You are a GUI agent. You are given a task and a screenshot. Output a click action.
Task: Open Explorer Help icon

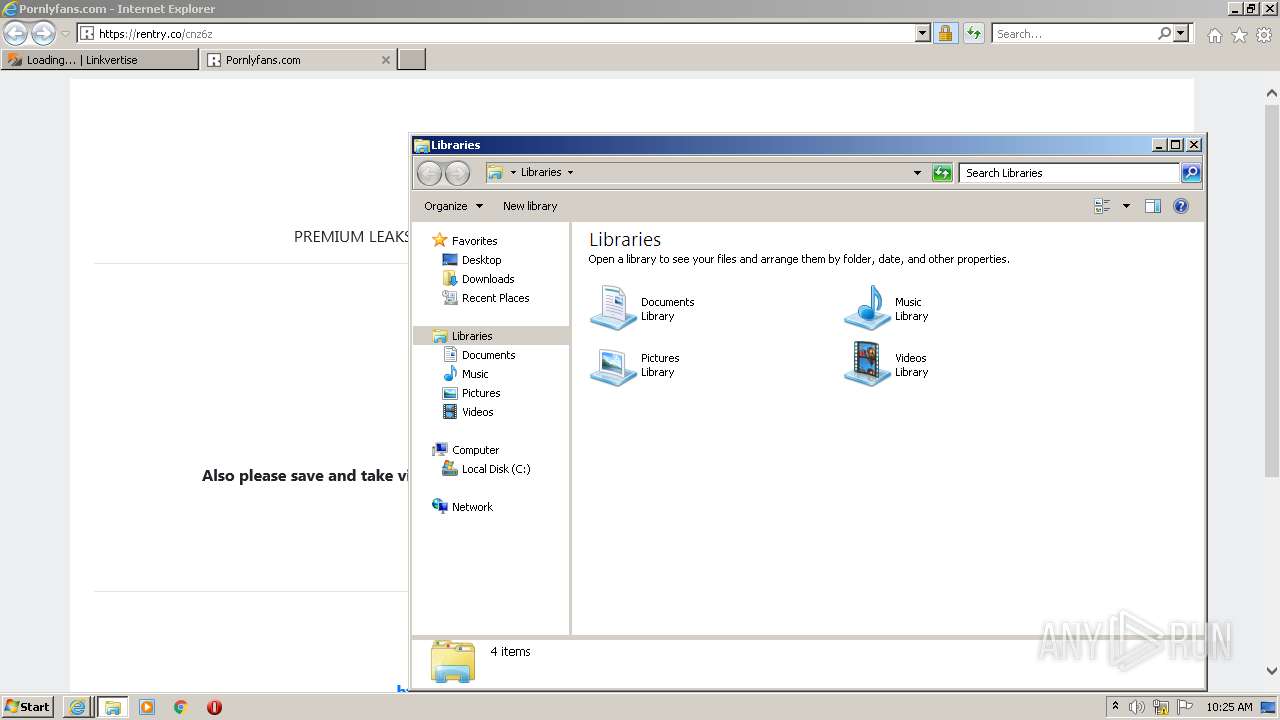tap(1181, 206)
